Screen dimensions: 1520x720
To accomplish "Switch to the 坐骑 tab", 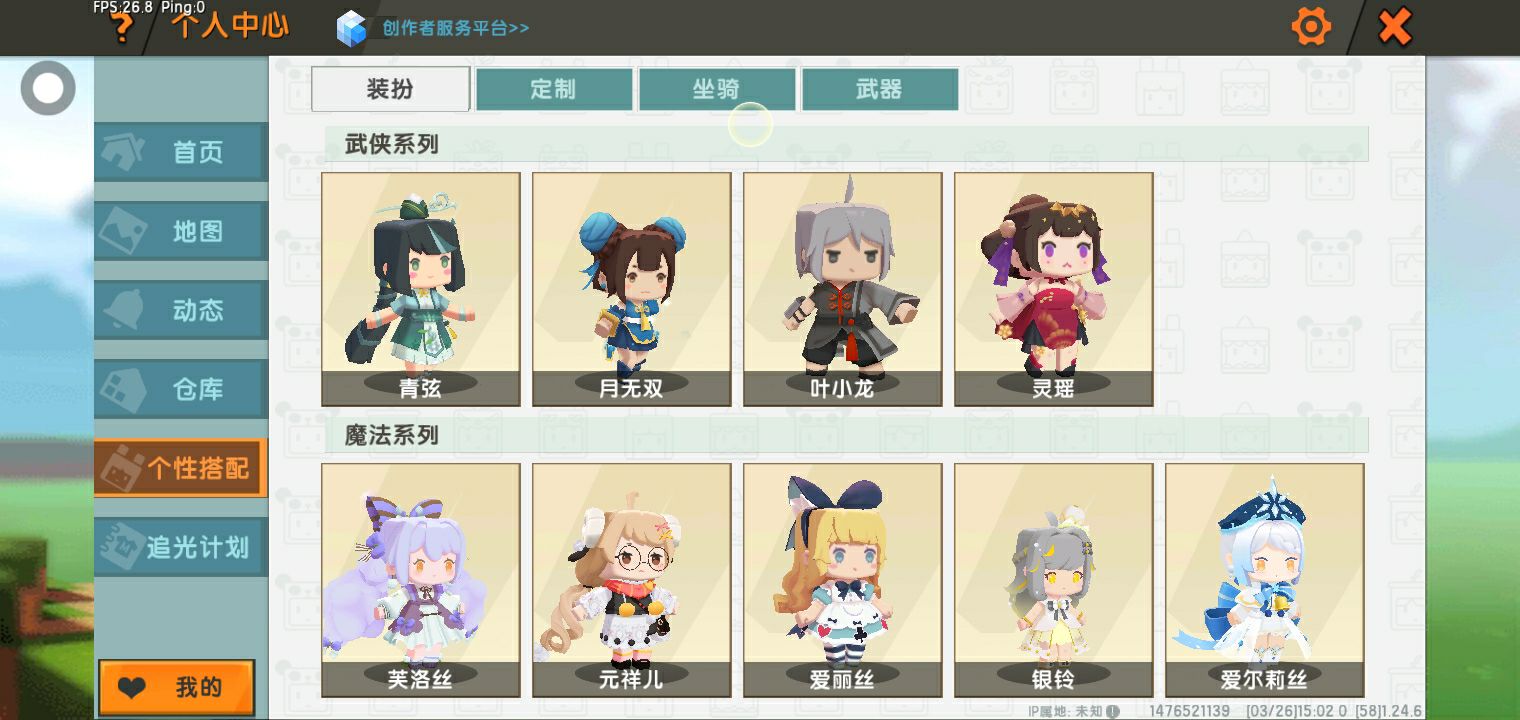I will click(x=717, y=89).
